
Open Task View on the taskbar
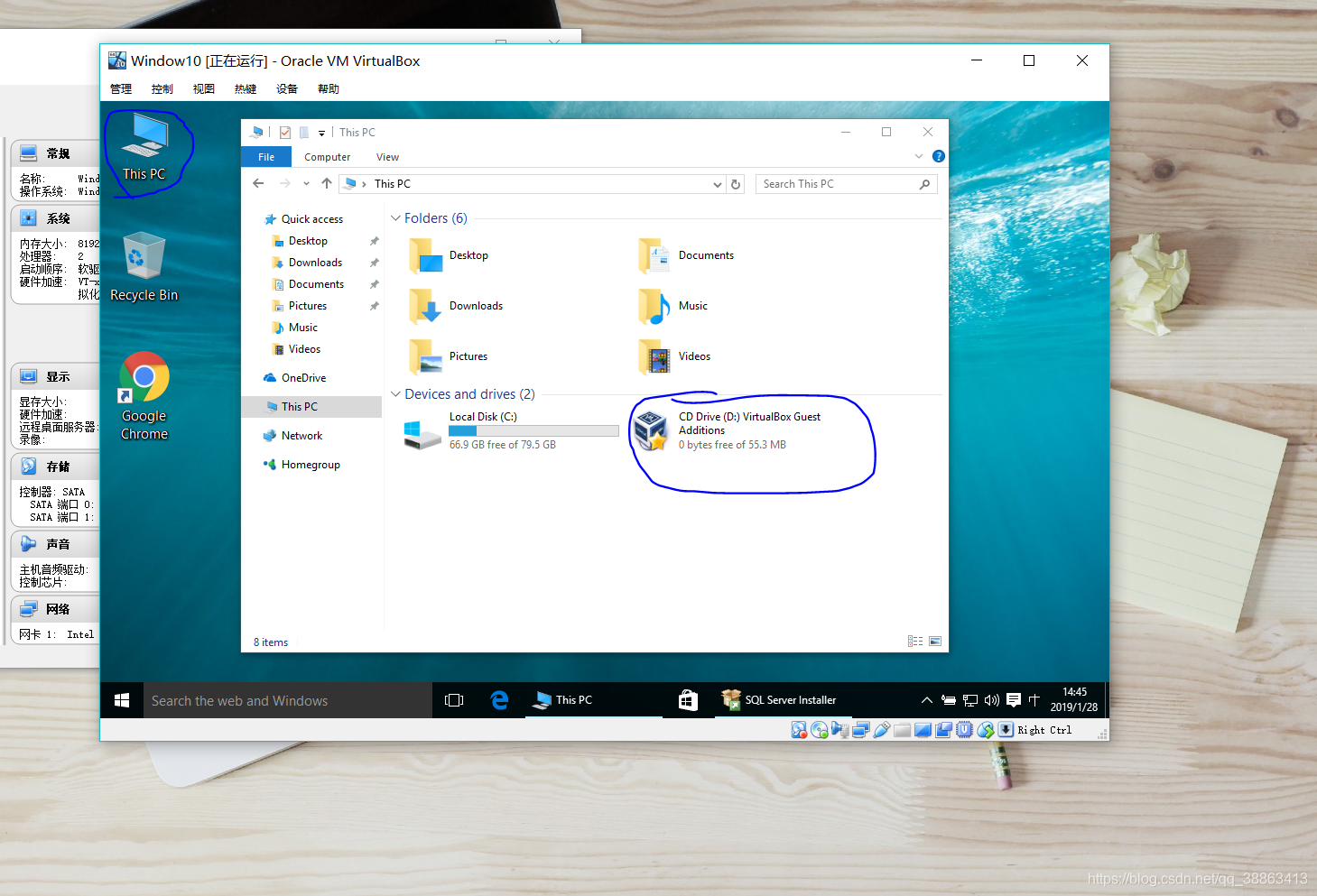click(x=454, y=700)
